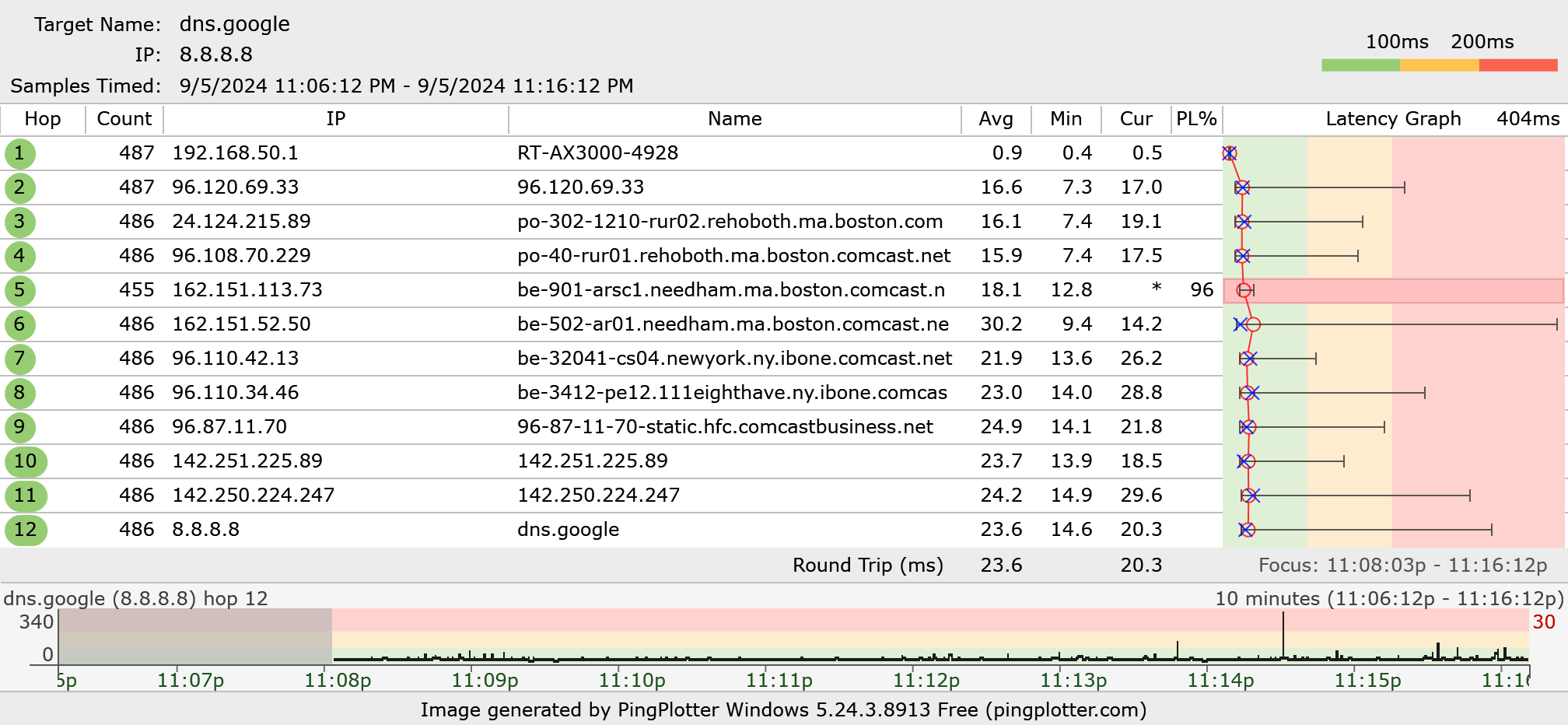Click the 340 latency axis label
Viewport: 1568px width, 725px height.
(37, 622)
